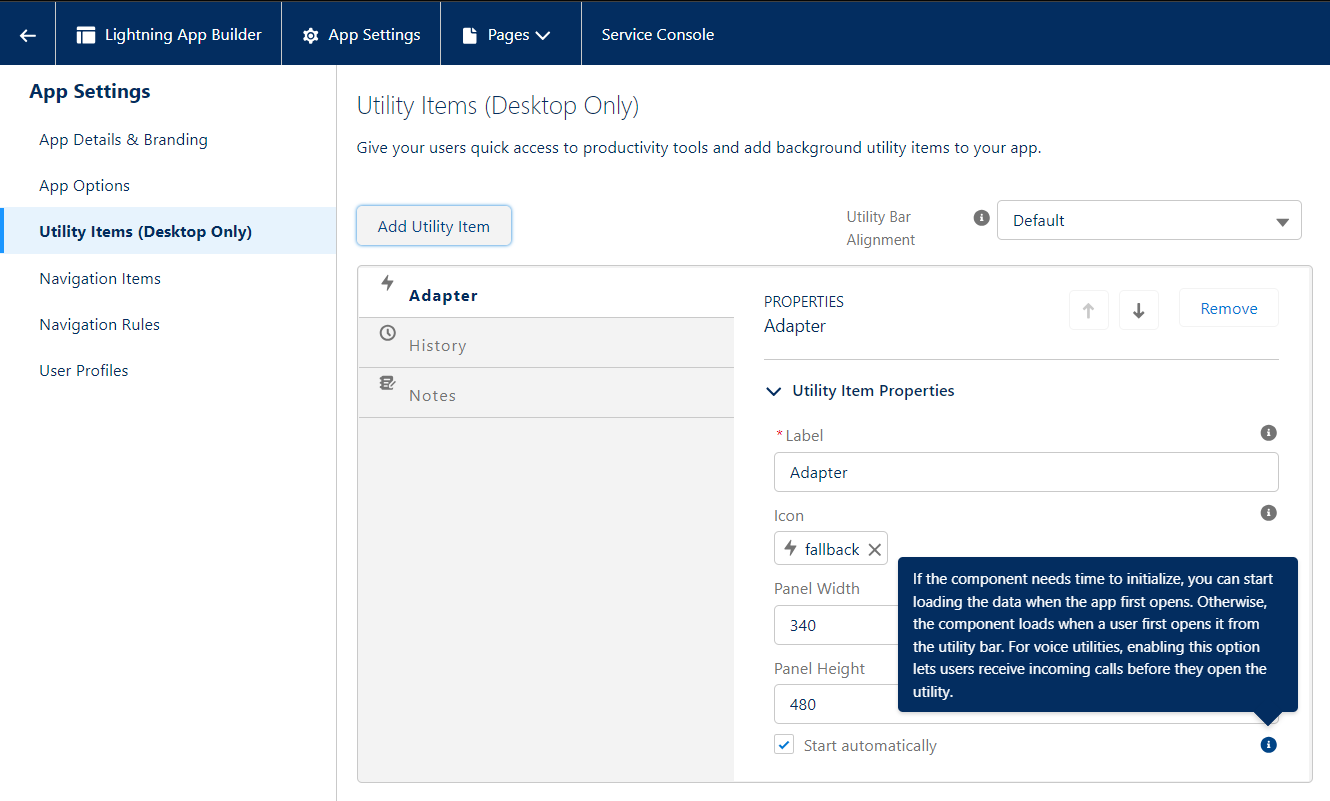This screenshot has height=801, width=1330.
Task: Show Utility Bar Alignment info tooltip
Action: click(982, 217)
